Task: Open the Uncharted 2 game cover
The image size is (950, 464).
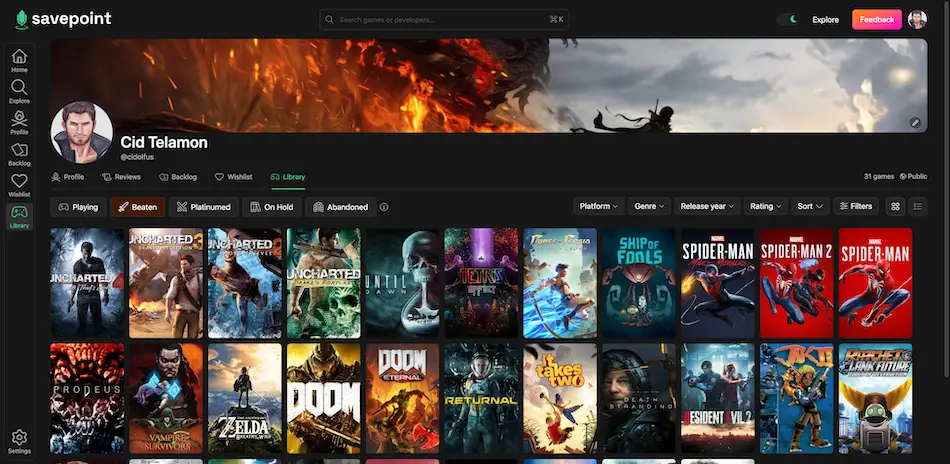Action: [x=245, y=283]
